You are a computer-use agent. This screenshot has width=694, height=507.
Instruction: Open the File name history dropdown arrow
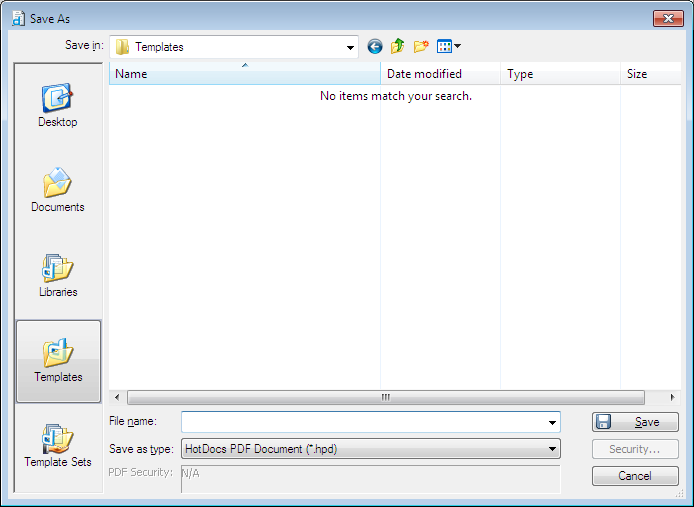click(x=552, y=422)
